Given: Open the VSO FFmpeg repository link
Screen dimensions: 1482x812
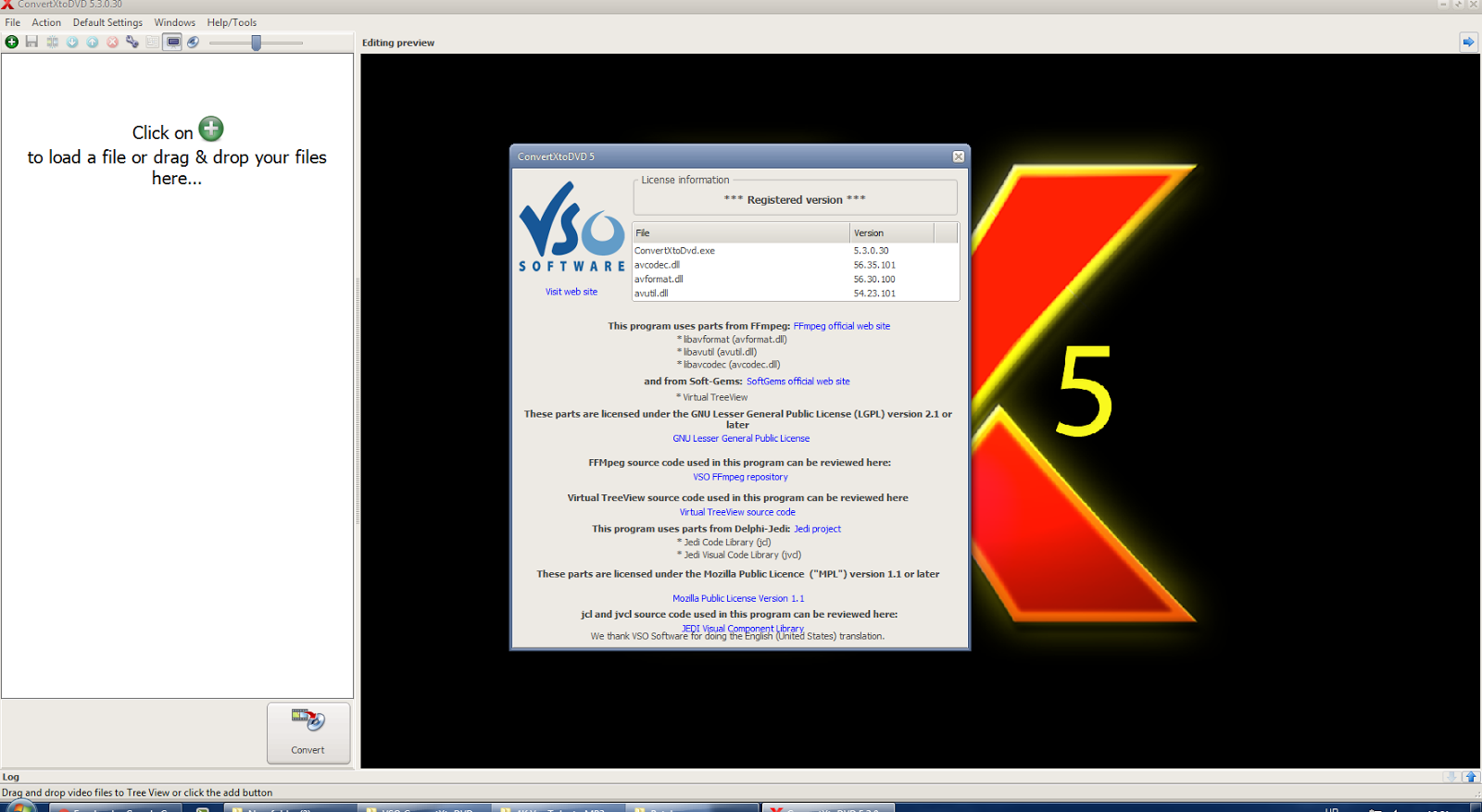Looking at the screenshot, I should [741, 478].
